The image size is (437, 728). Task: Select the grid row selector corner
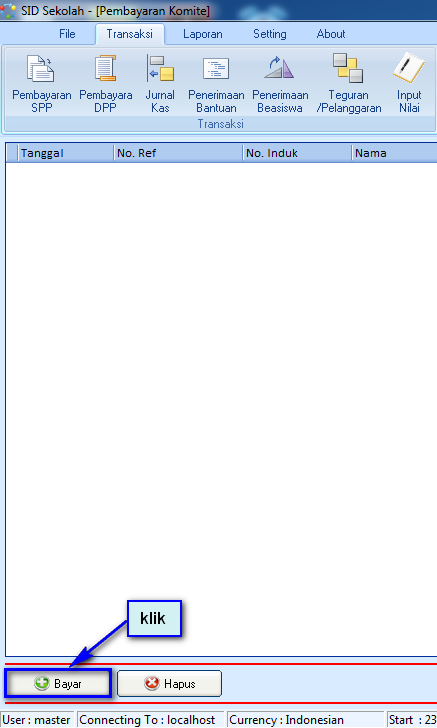12,153
